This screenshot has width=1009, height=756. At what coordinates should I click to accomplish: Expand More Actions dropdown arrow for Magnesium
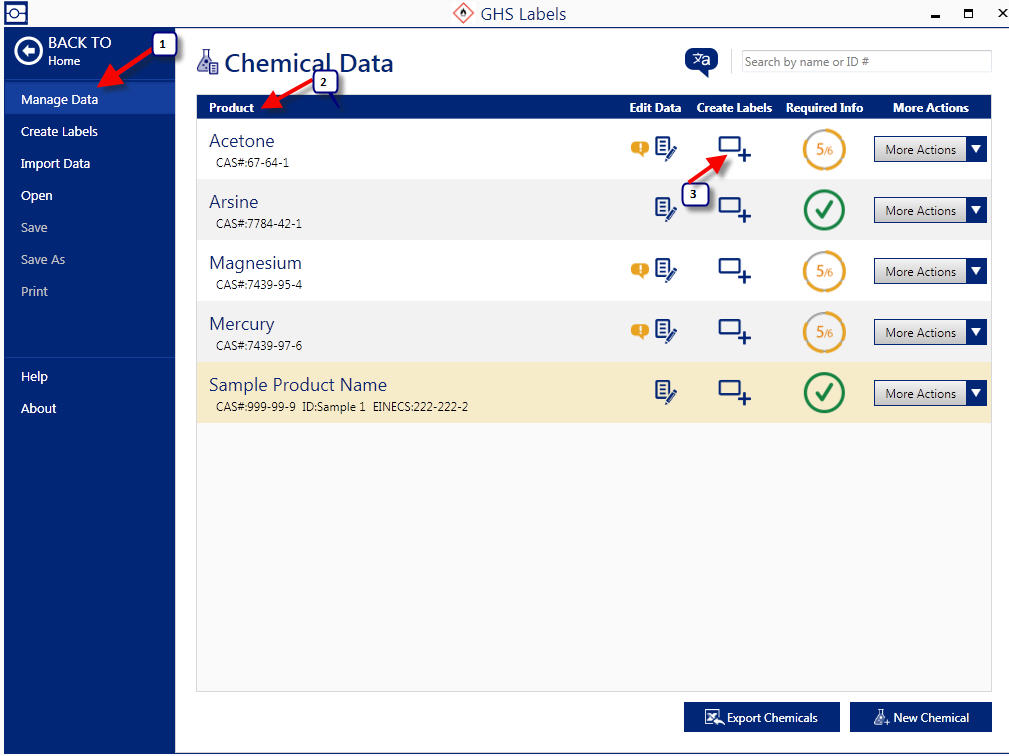click(977, 271)
